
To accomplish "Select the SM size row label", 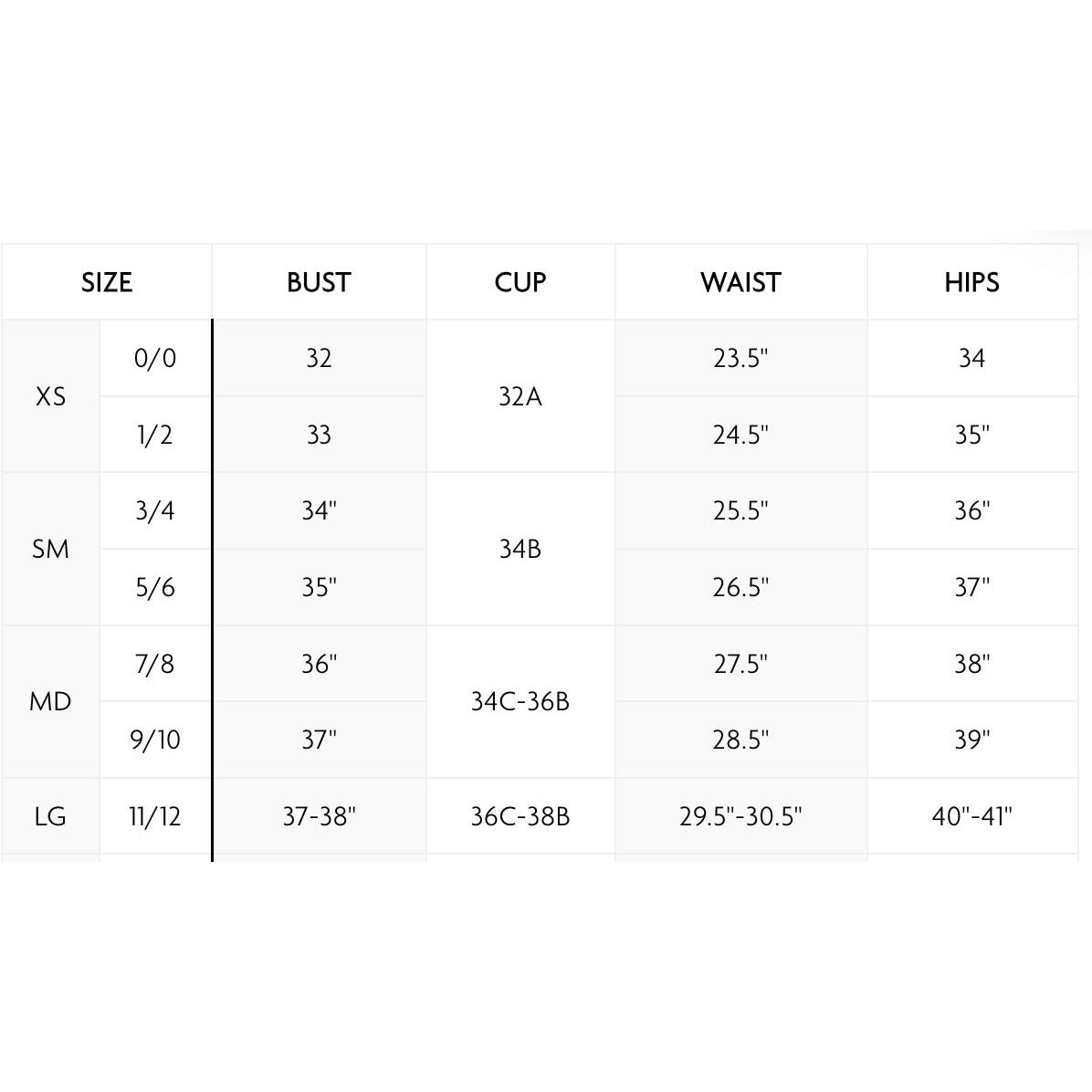I will coord(50,549).
